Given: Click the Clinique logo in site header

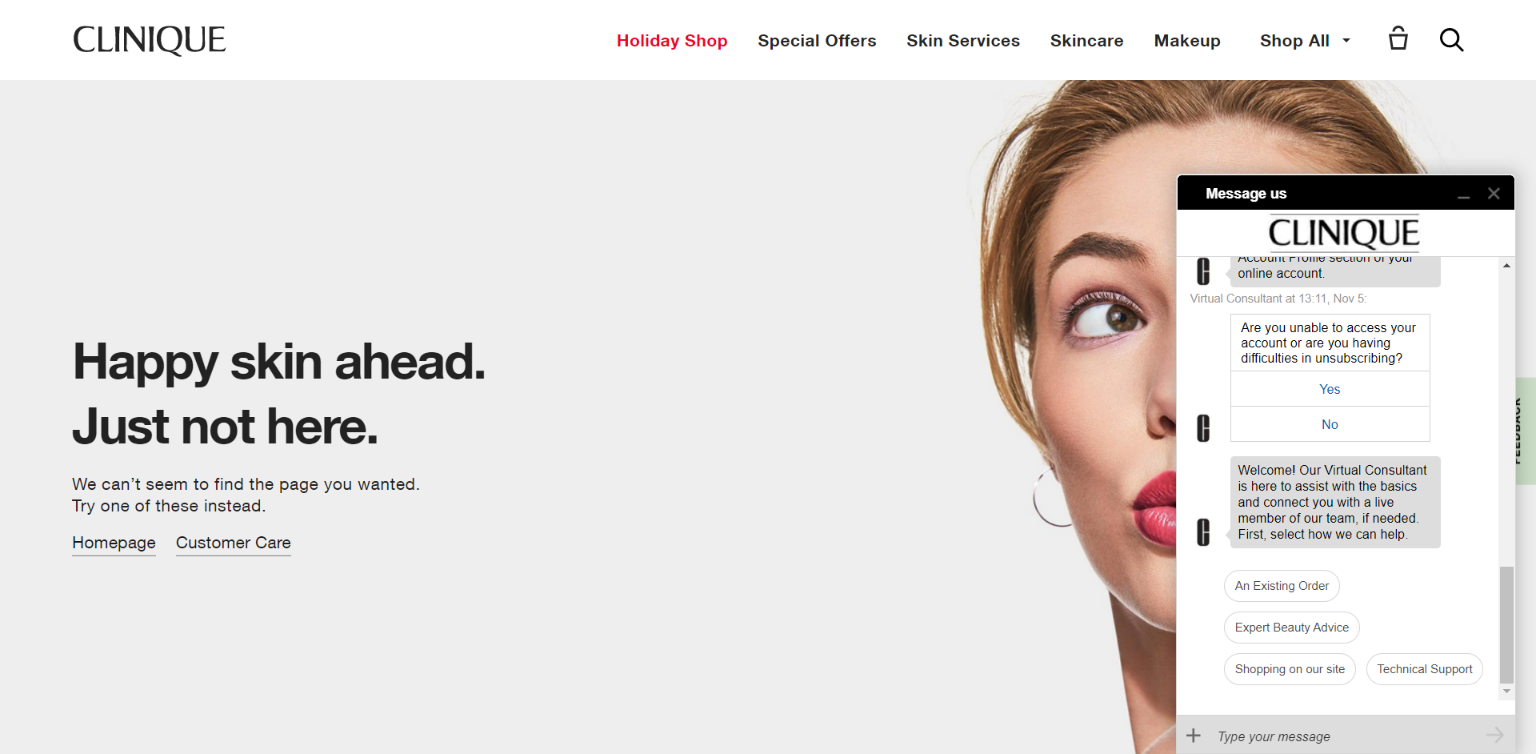Looking at the screenshot, I should (149, 40).
